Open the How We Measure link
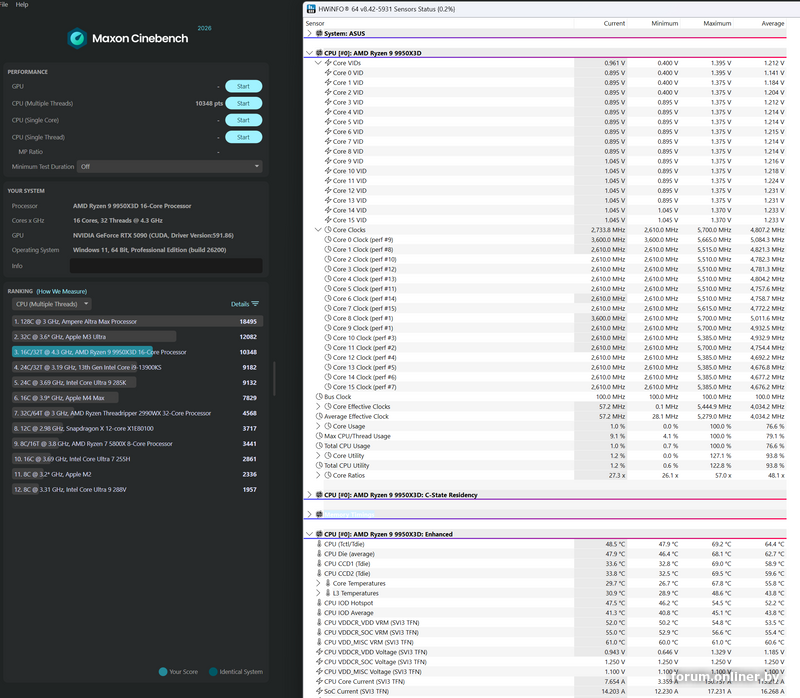 (63, 291)
